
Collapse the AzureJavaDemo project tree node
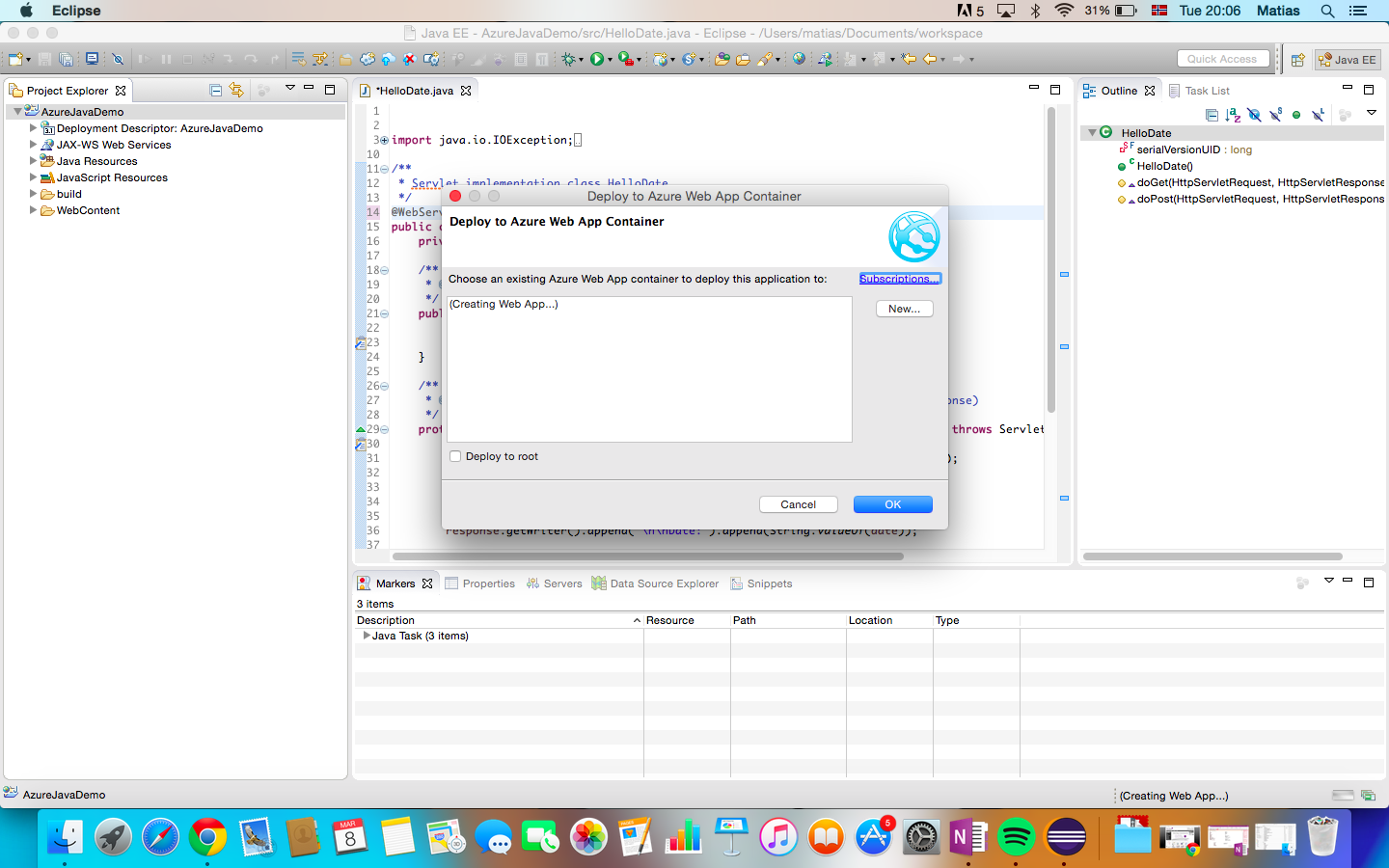coord(17,112)
